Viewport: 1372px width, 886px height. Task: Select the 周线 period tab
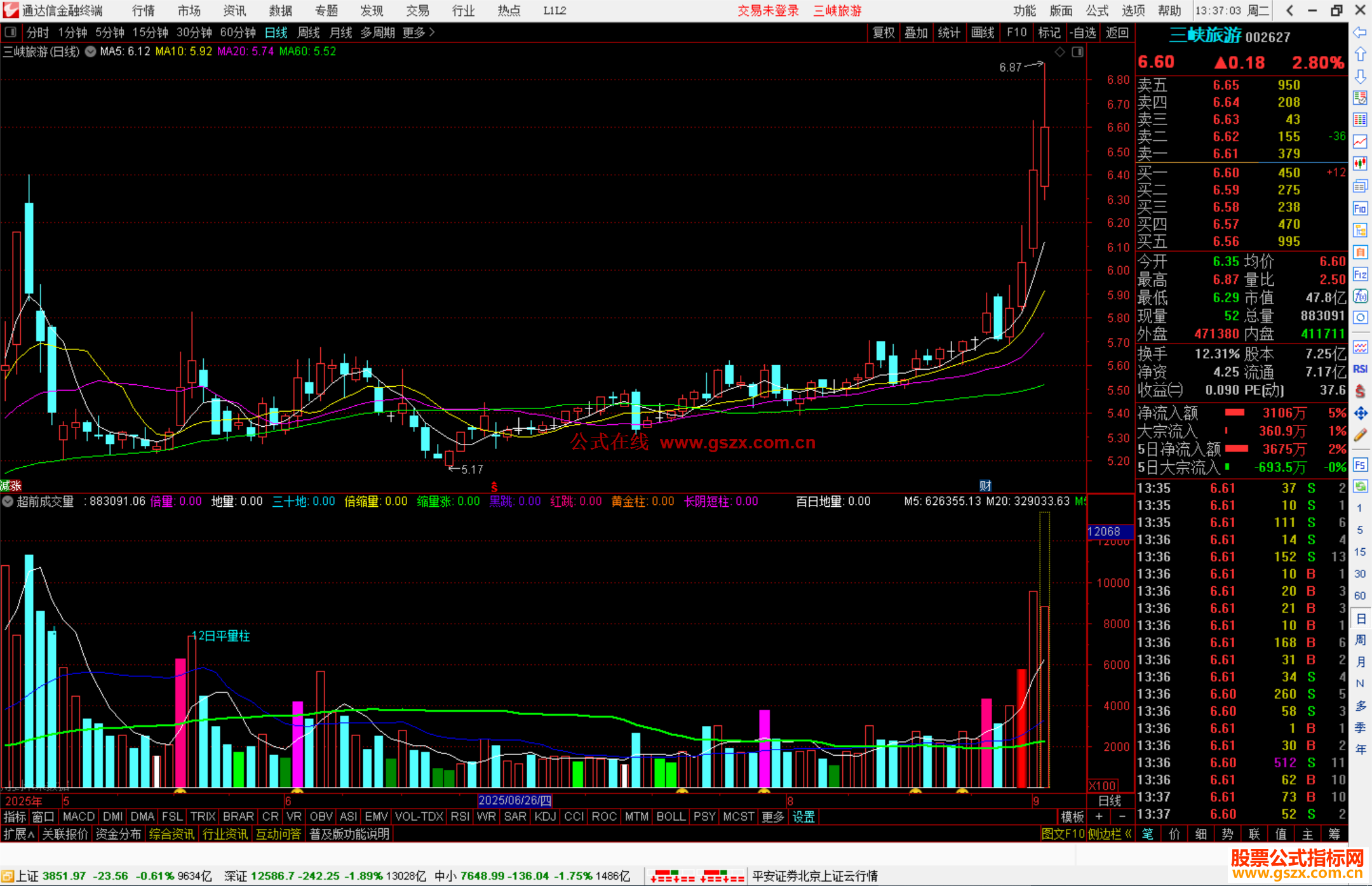309,32
